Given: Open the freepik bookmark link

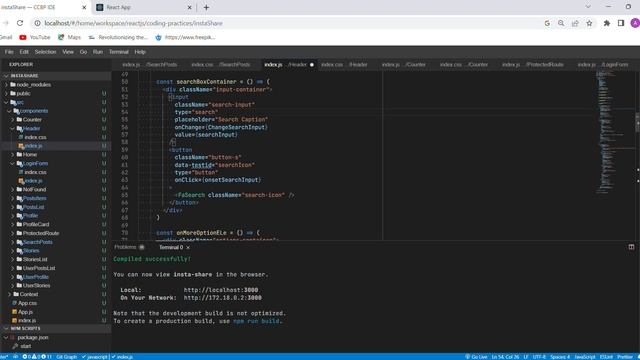Looking at the screenshot, I should (185, 37).
